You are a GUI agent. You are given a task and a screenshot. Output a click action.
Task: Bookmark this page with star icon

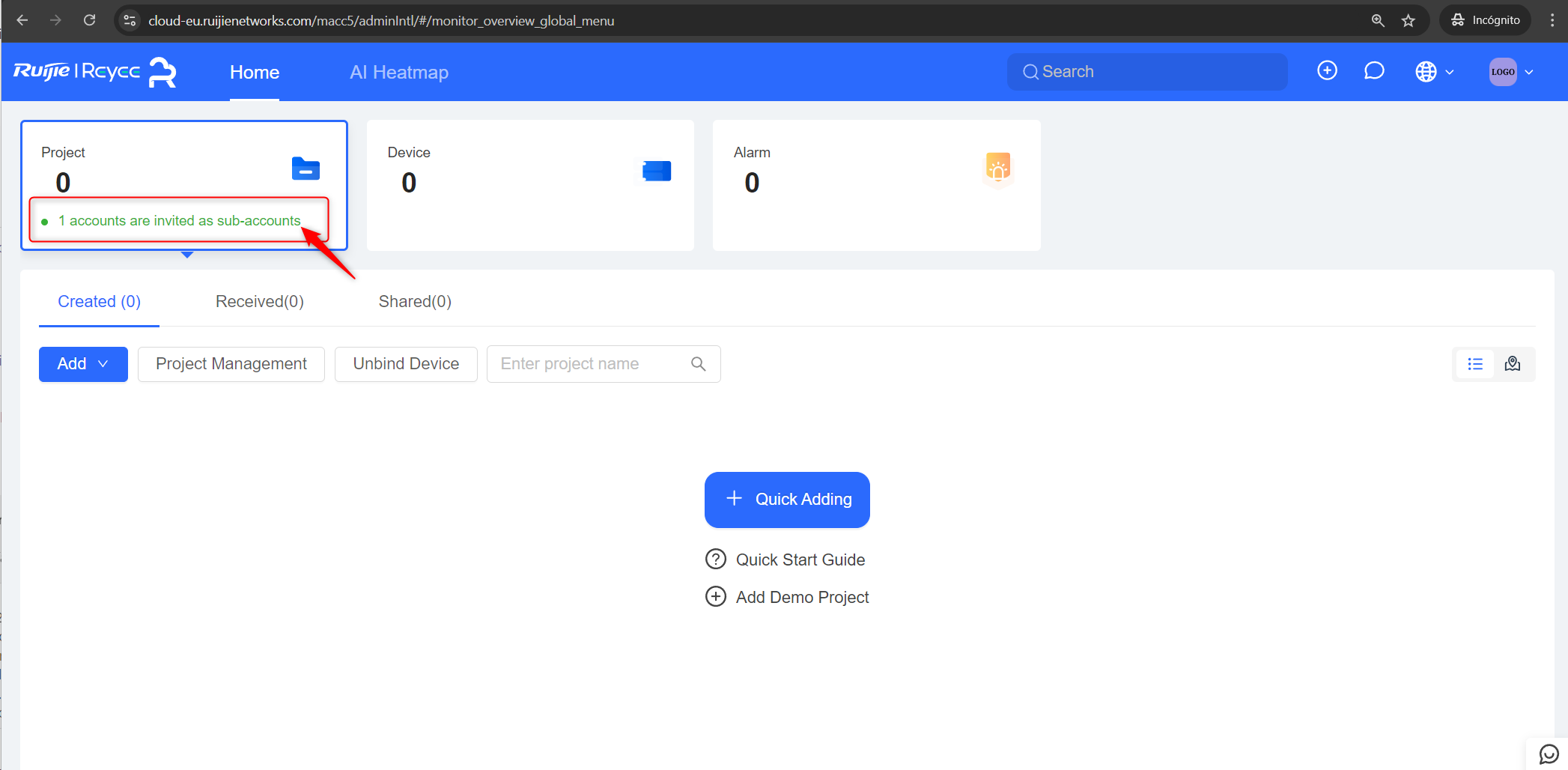[1409, 20]
